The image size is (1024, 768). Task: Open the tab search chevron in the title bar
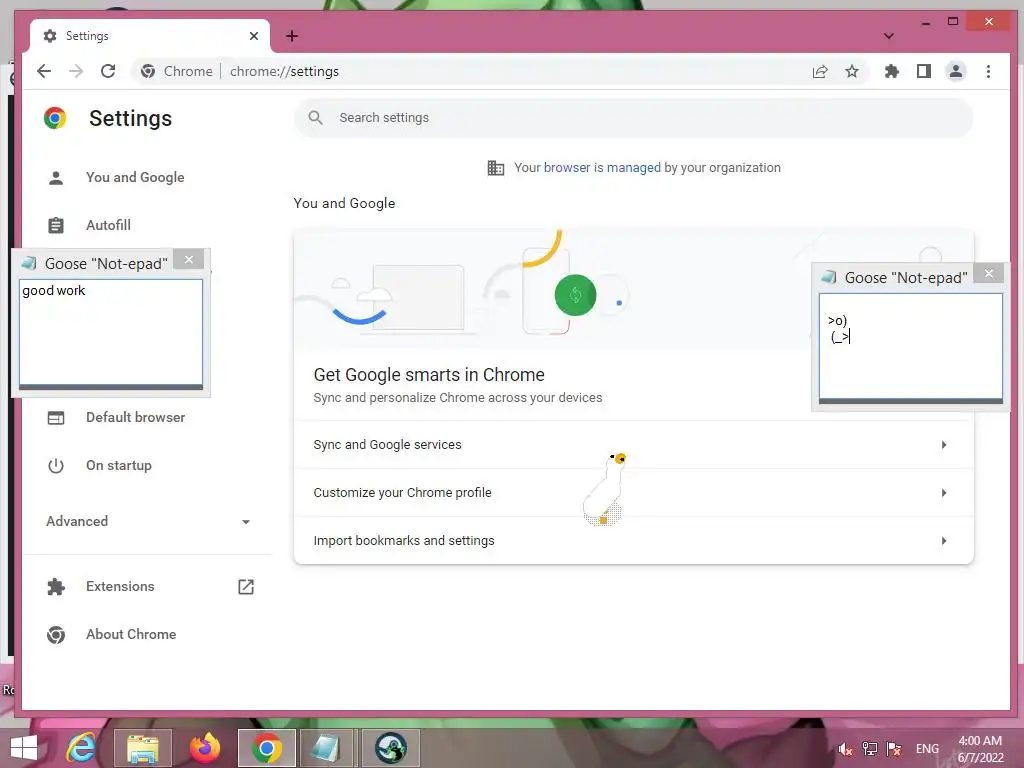(x=888, y=36)
